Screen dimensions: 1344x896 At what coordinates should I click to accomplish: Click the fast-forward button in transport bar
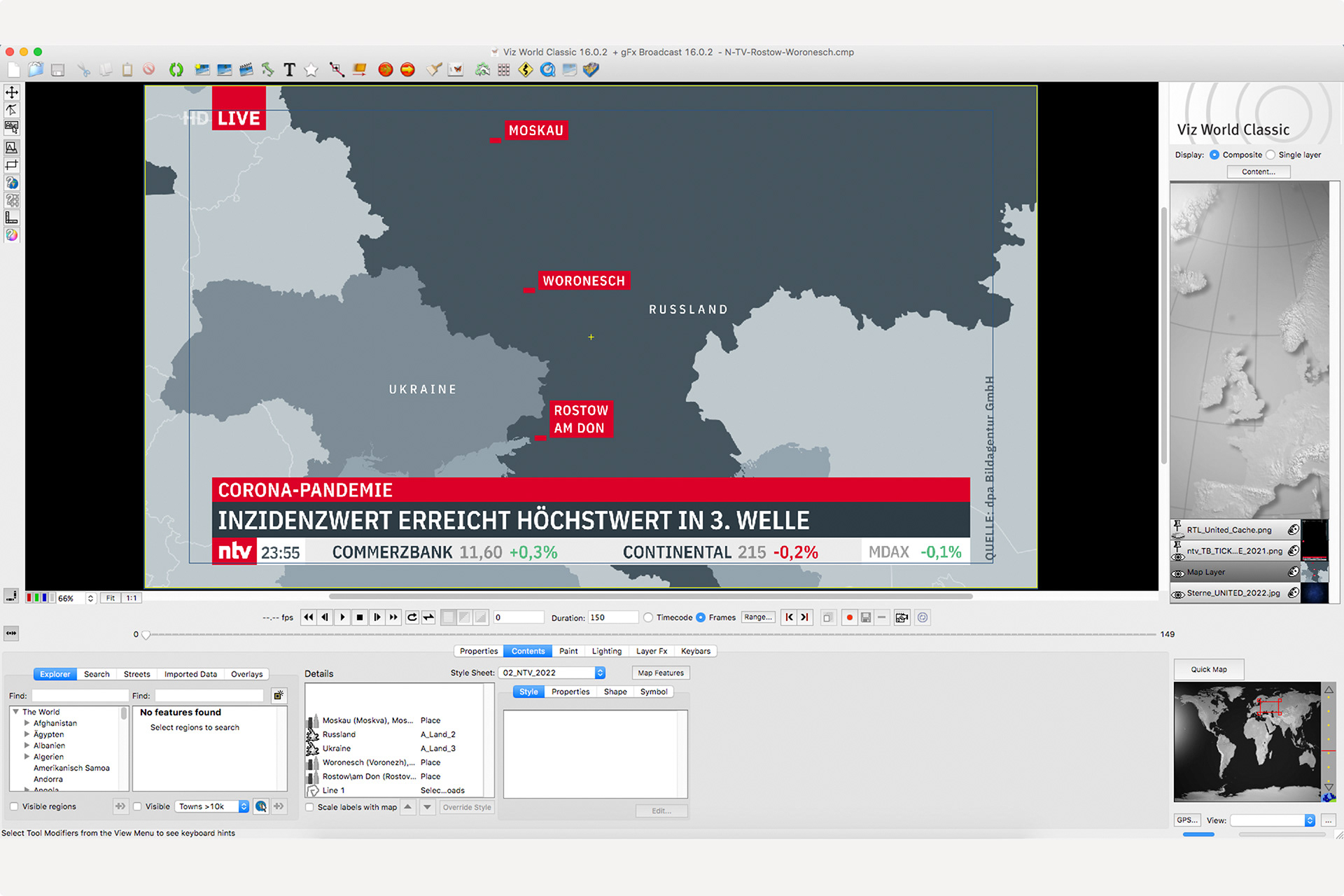click(393, 617)
